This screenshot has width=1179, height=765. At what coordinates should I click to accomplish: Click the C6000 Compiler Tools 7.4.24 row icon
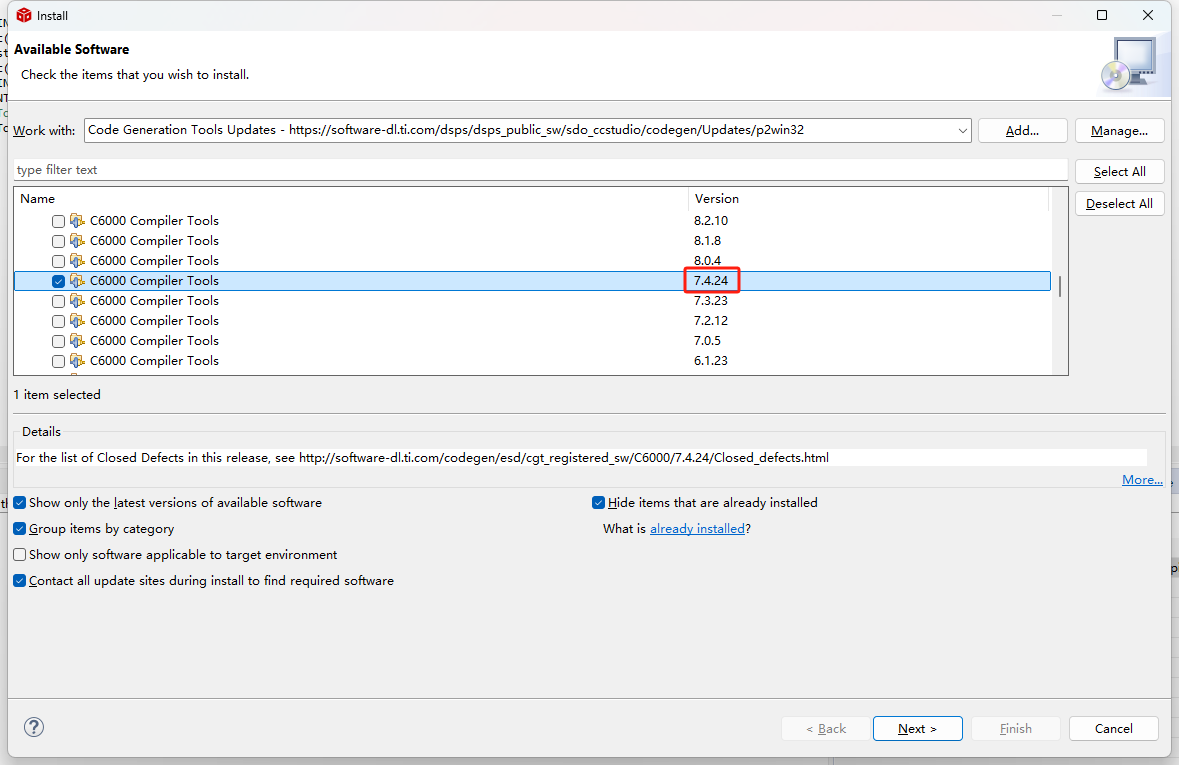pyautogui.click(x=77, y=281)
